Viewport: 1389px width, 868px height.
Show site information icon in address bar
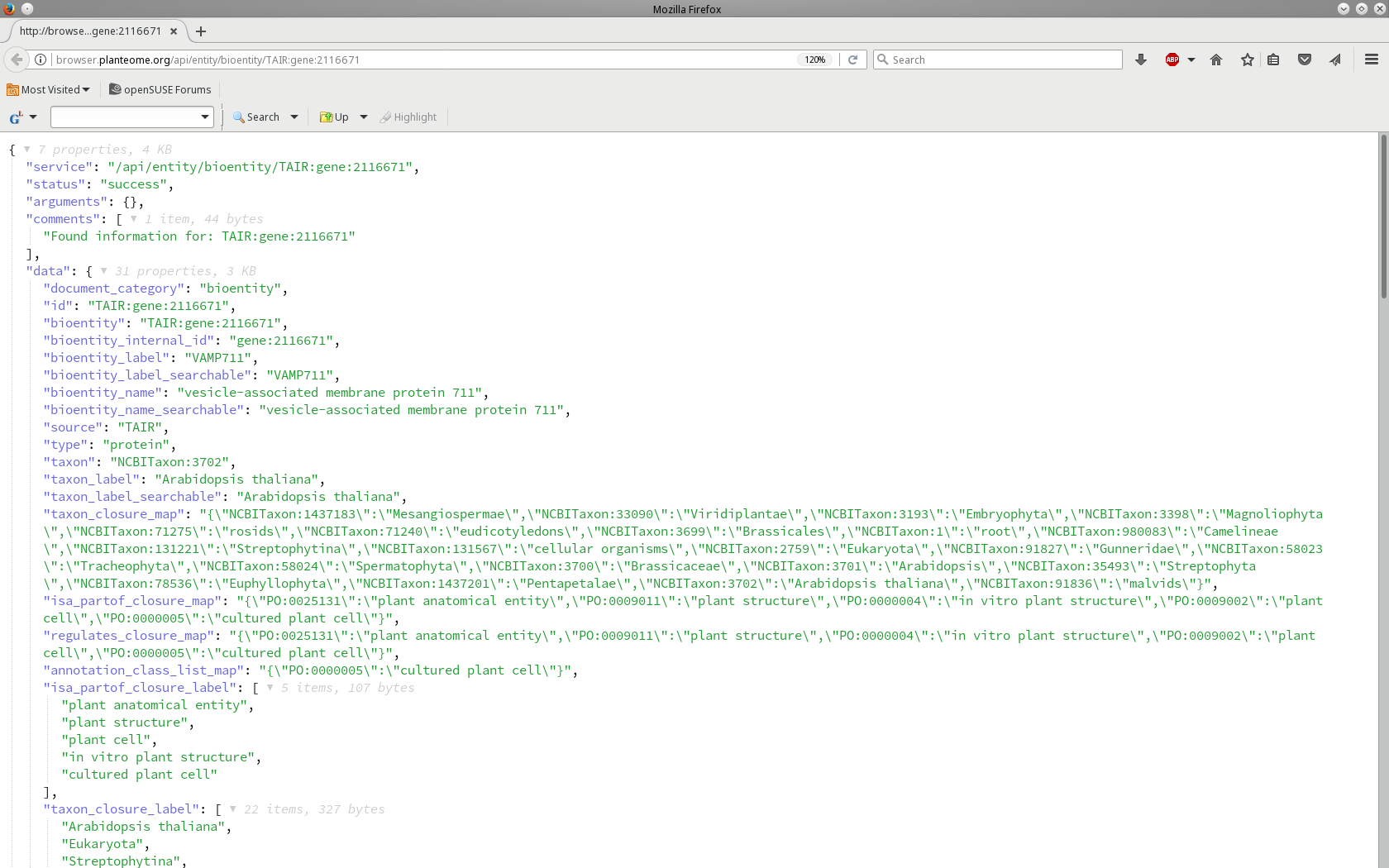point(40,60)
